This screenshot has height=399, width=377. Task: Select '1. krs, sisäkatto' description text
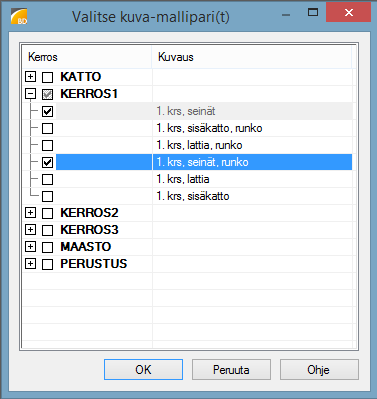(x=193, y=196)
